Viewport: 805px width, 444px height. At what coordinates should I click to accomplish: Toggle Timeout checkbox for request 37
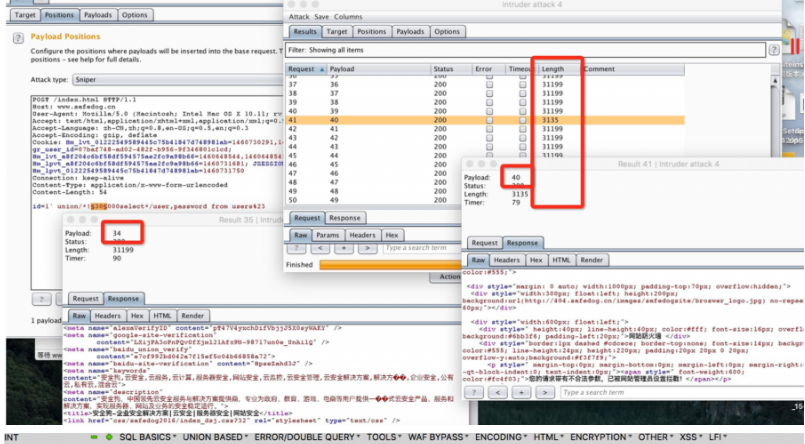pos(522,85)
